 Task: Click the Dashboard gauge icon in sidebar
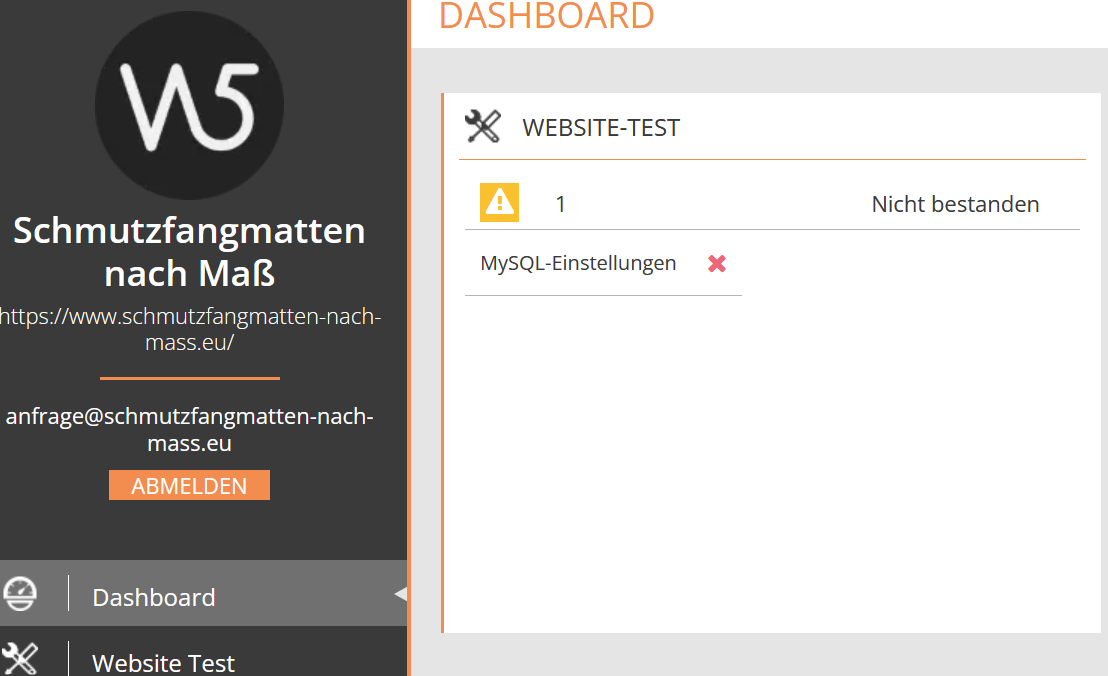(20, 594)
